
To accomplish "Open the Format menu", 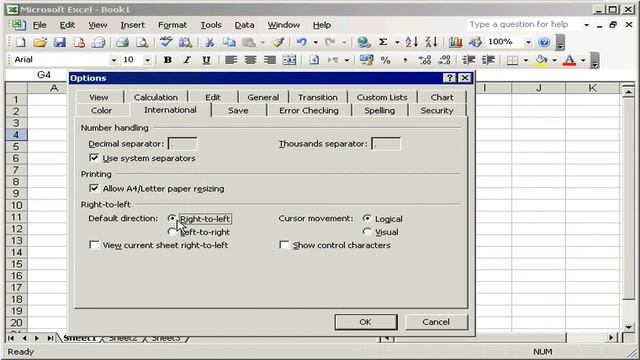I will [x=172, y=25].
